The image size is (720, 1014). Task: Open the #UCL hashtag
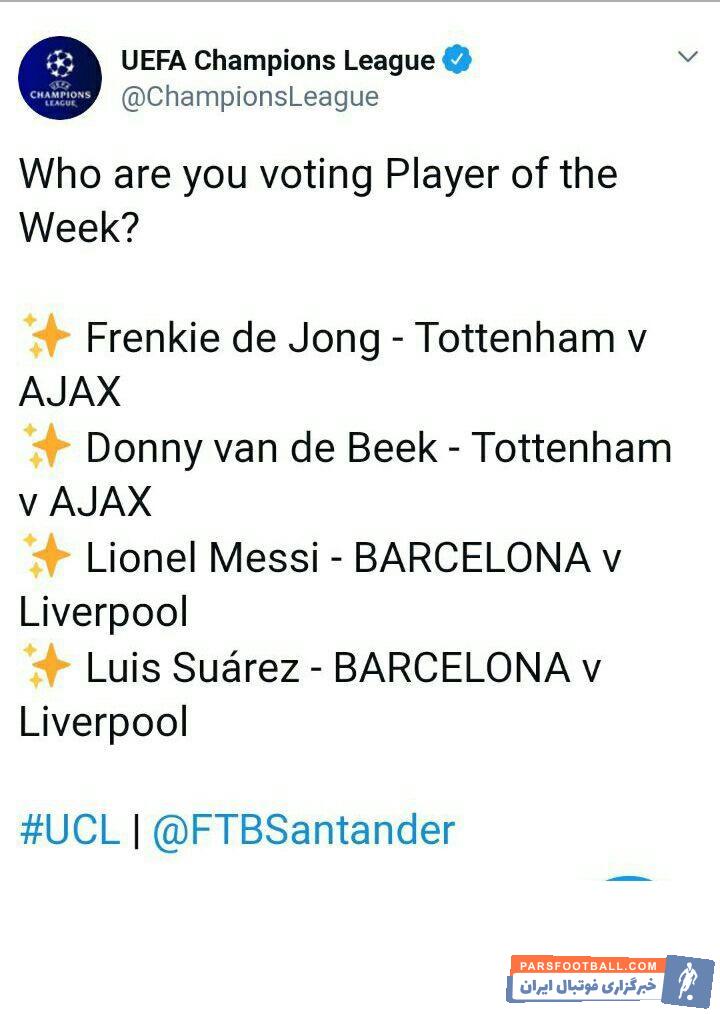coord(69,830)
